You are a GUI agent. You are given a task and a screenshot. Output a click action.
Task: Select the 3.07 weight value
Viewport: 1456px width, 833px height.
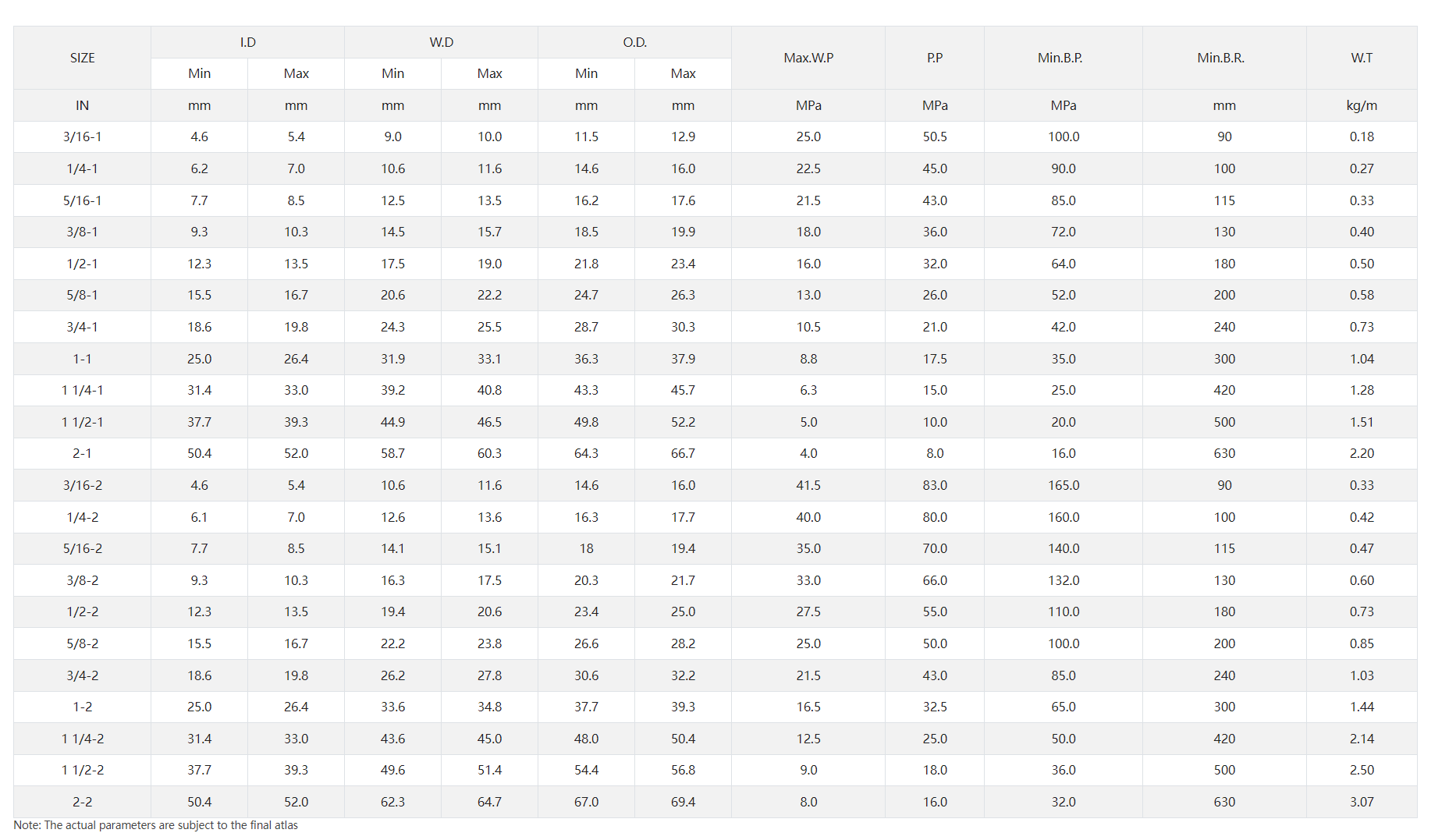point(1362,802)
